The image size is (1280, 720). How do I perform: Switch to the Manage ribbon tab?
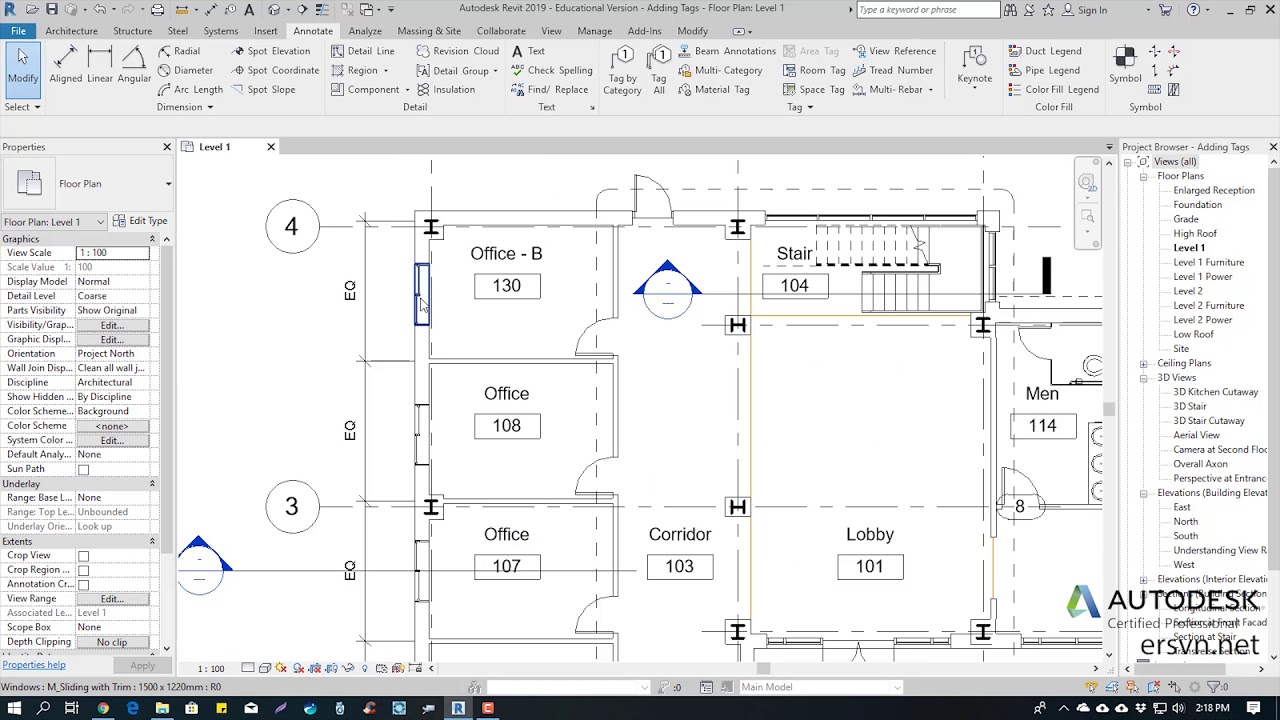(594, 31)
